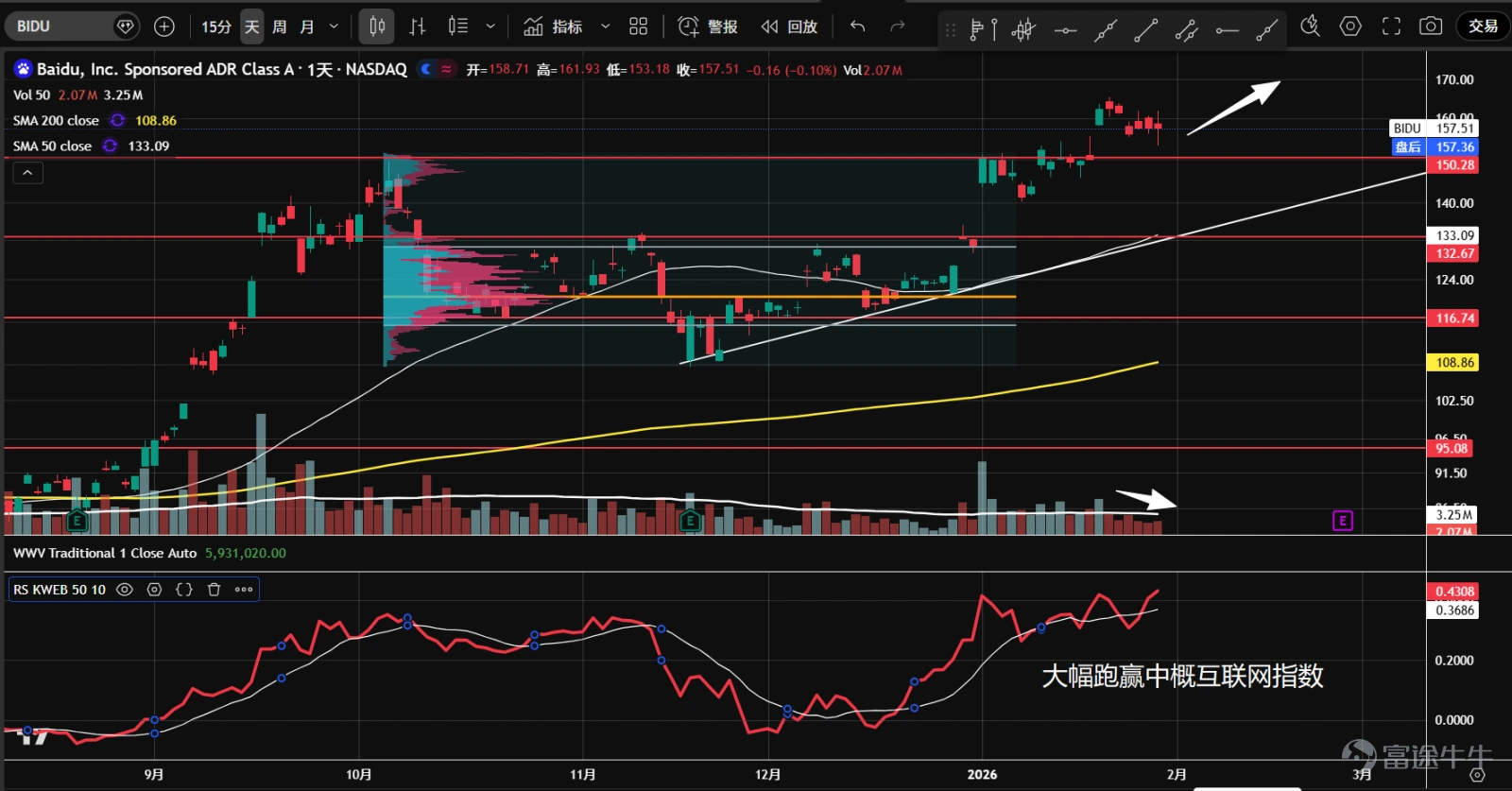Open RS KWEB indicator settings
The width and height of the screenshot is (1512, 791).
(154, 590)
